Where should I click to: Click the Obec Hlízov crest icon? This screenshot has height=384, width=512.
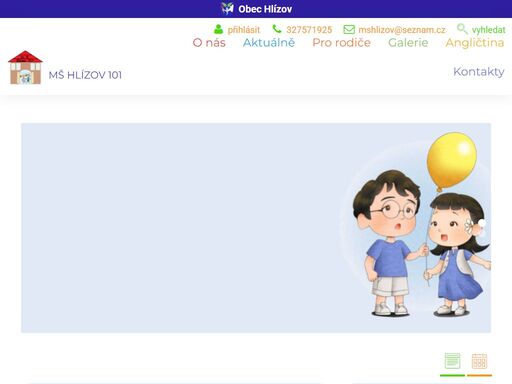[x=227, y=9]
